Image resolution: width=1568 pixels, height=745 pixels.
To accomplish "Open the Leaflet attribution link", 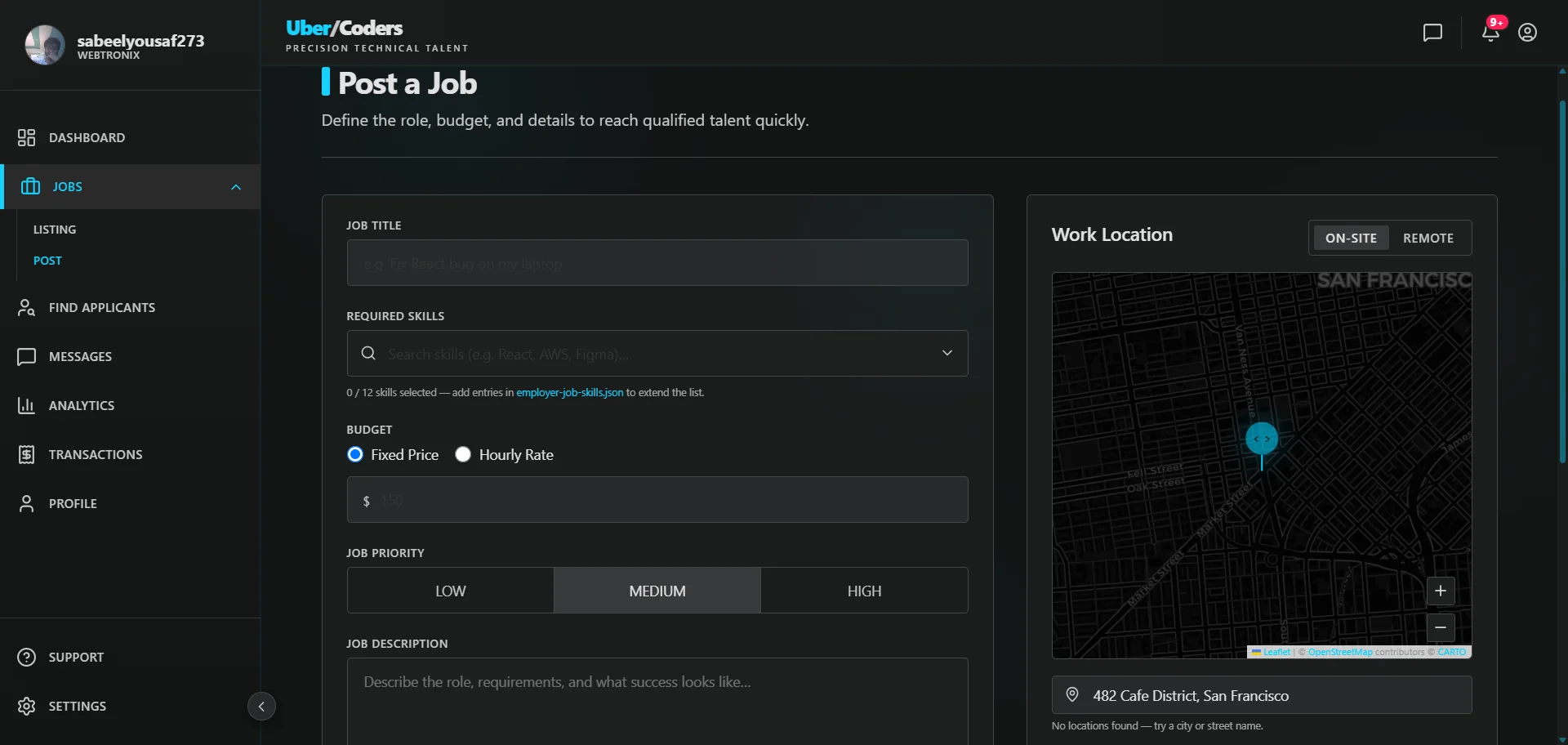I will 1276,652.
